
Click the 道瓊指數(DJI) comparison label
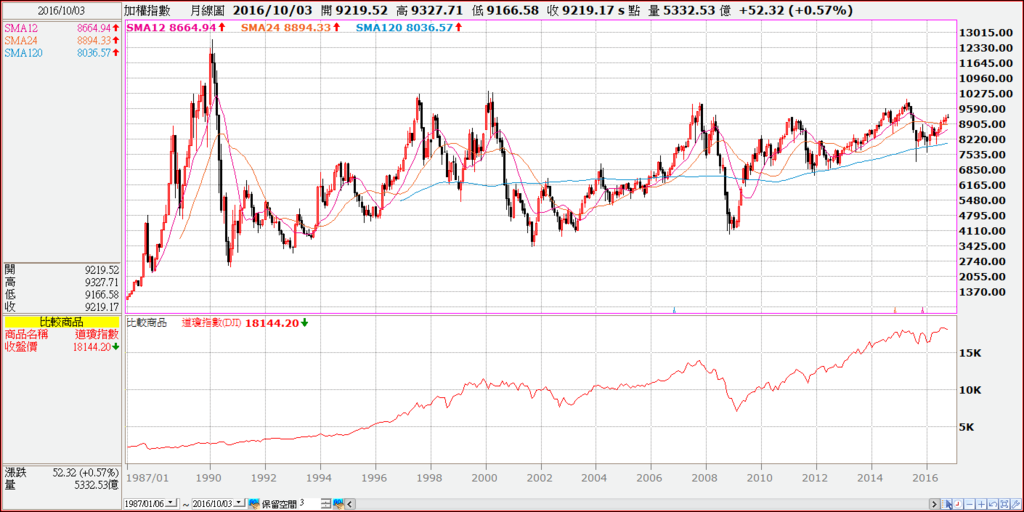point(212,323)
